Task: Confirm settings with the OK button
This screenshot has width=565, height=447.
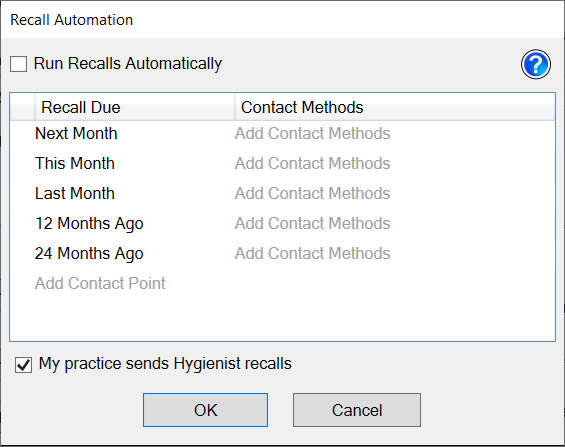Action: coord(205,410)
